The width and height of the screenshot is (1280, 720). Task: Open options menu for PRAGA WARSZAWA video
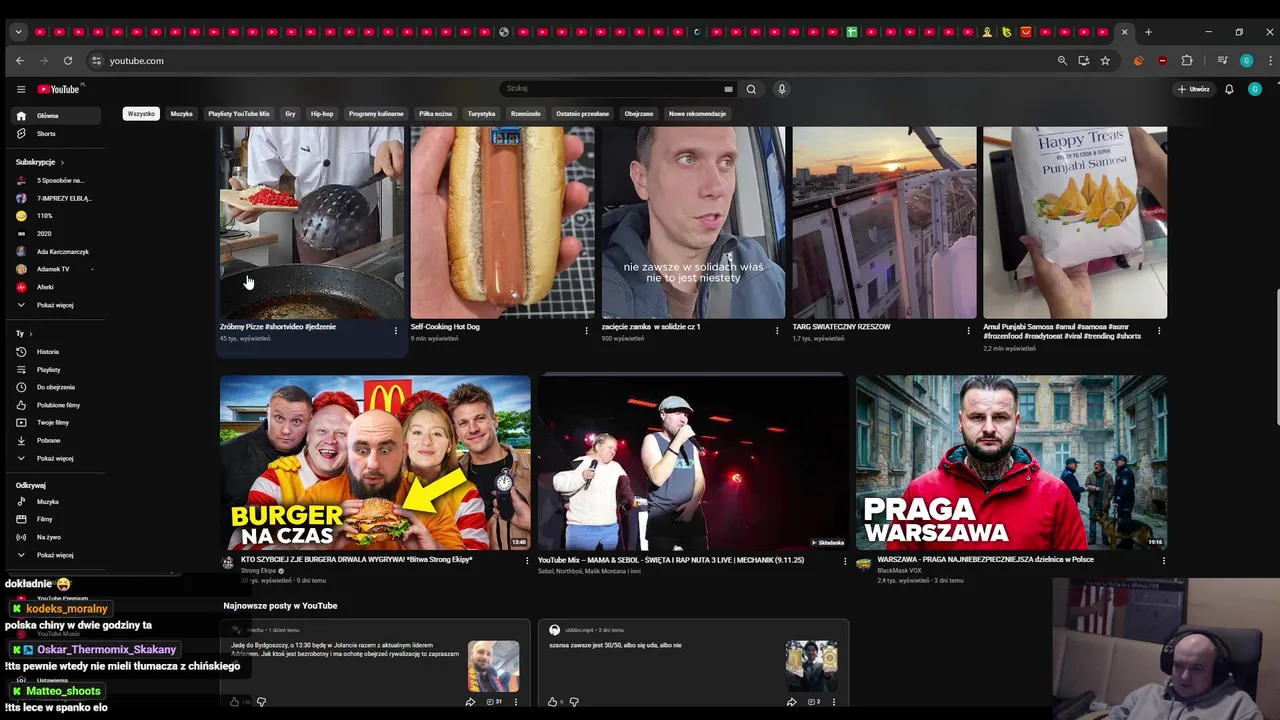tap(1163, 561)
